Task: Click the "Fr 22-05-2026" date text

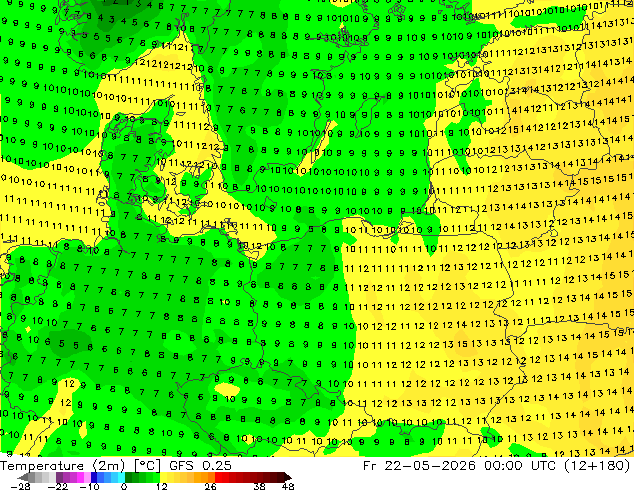Action: tap(419, 466)
